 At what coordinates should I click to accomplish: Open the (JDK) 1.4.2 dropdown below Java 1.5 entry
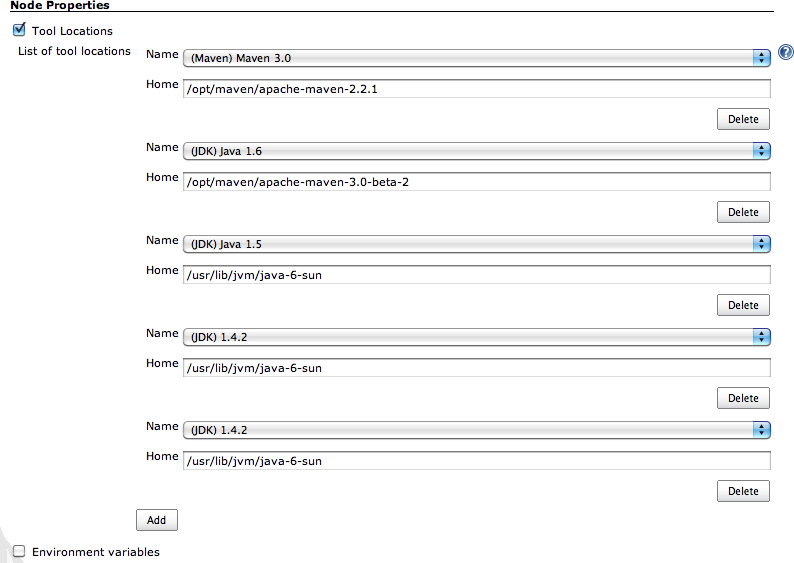click(477, 337)
